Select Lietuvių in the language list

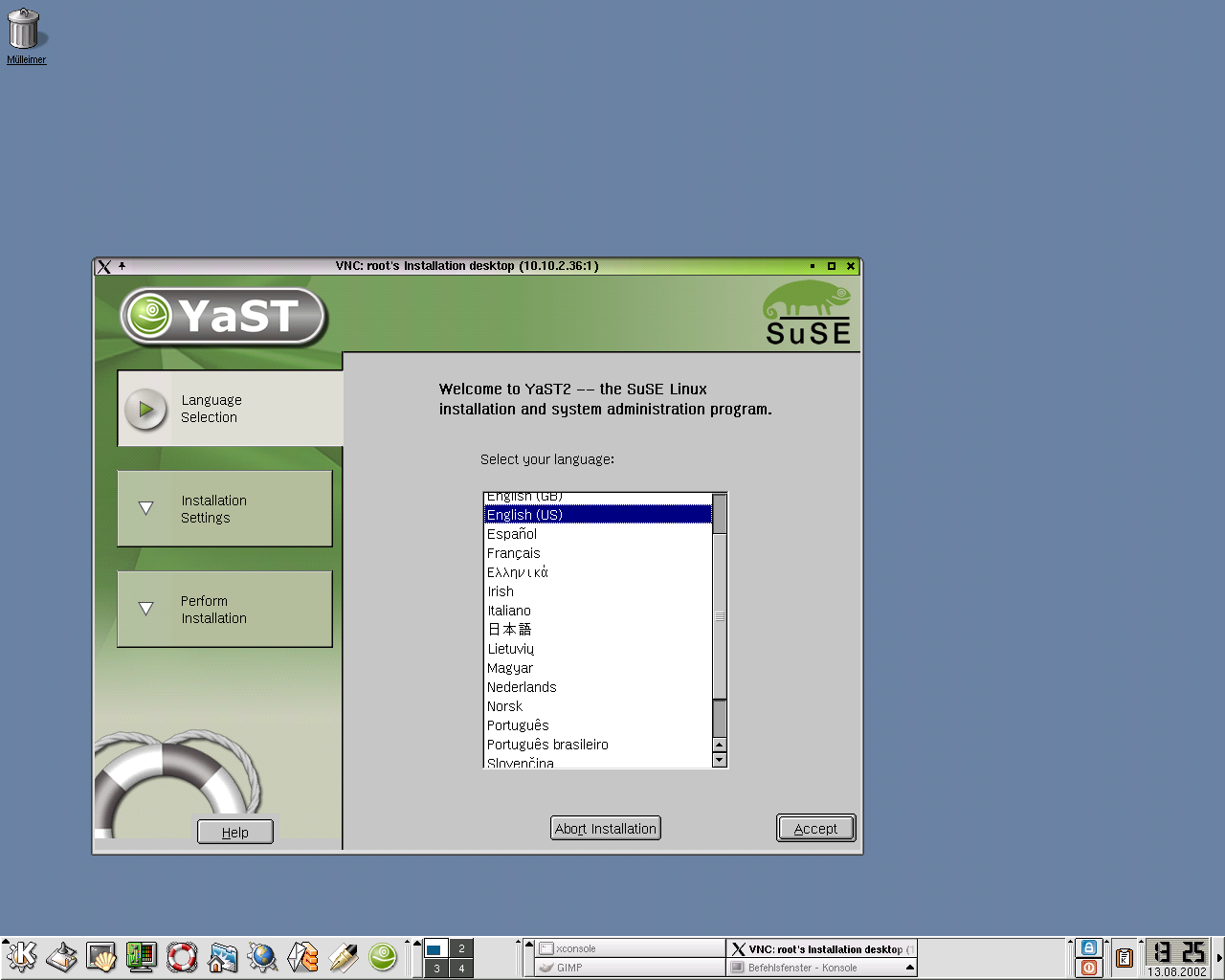598,649
